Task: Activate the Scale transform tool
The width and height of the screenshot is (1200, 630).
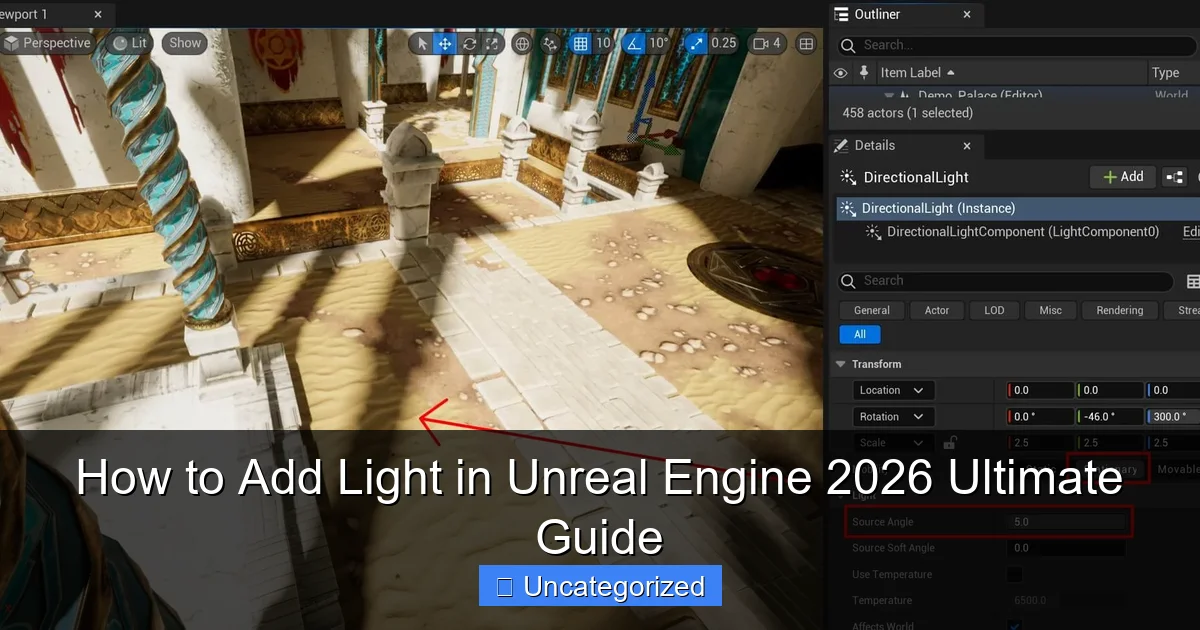Action: (x=491, y=44)
